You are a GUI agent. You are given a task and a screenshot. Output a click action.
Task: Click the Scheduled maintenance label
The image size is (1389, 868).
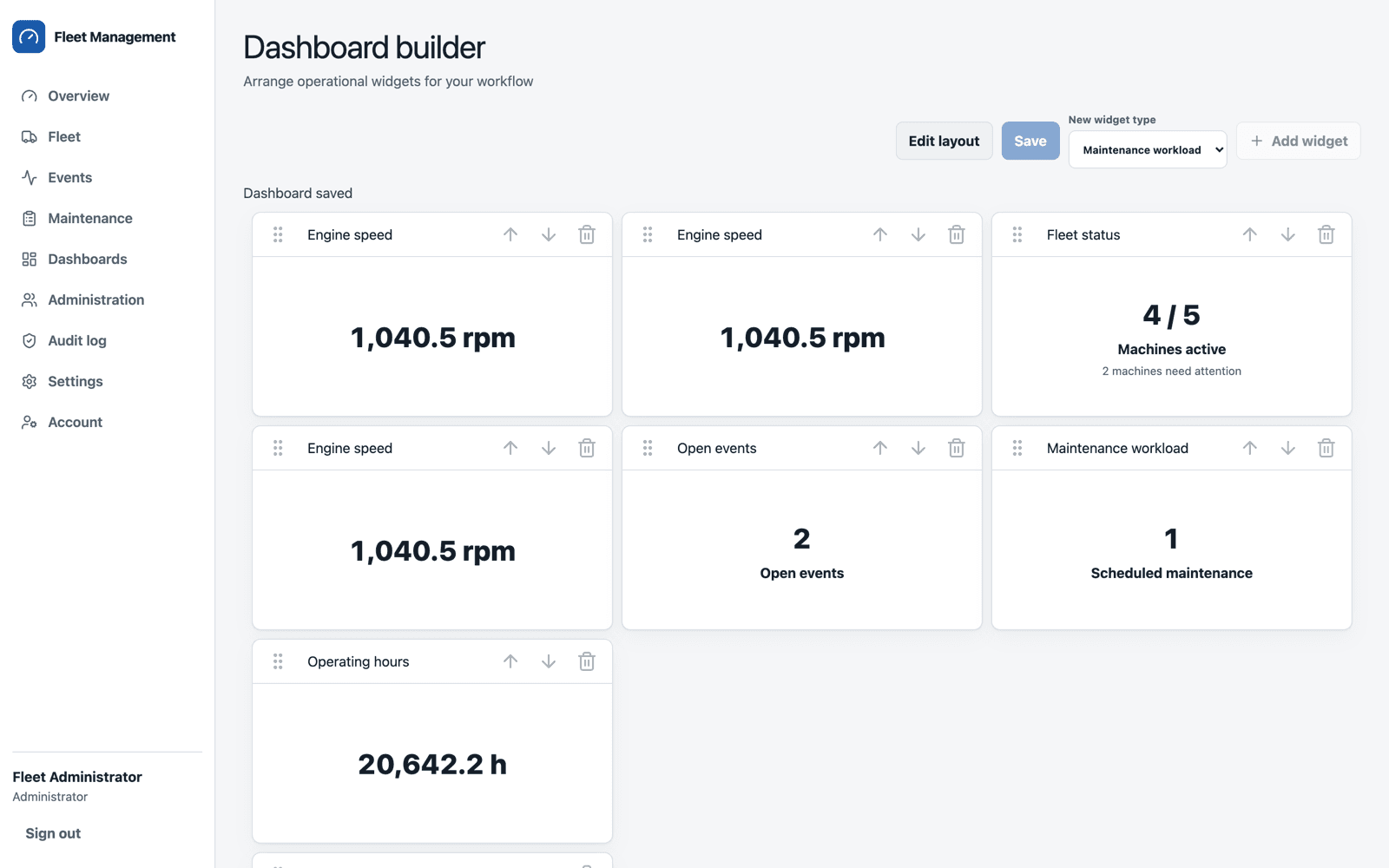click(x=1172, y=574)
